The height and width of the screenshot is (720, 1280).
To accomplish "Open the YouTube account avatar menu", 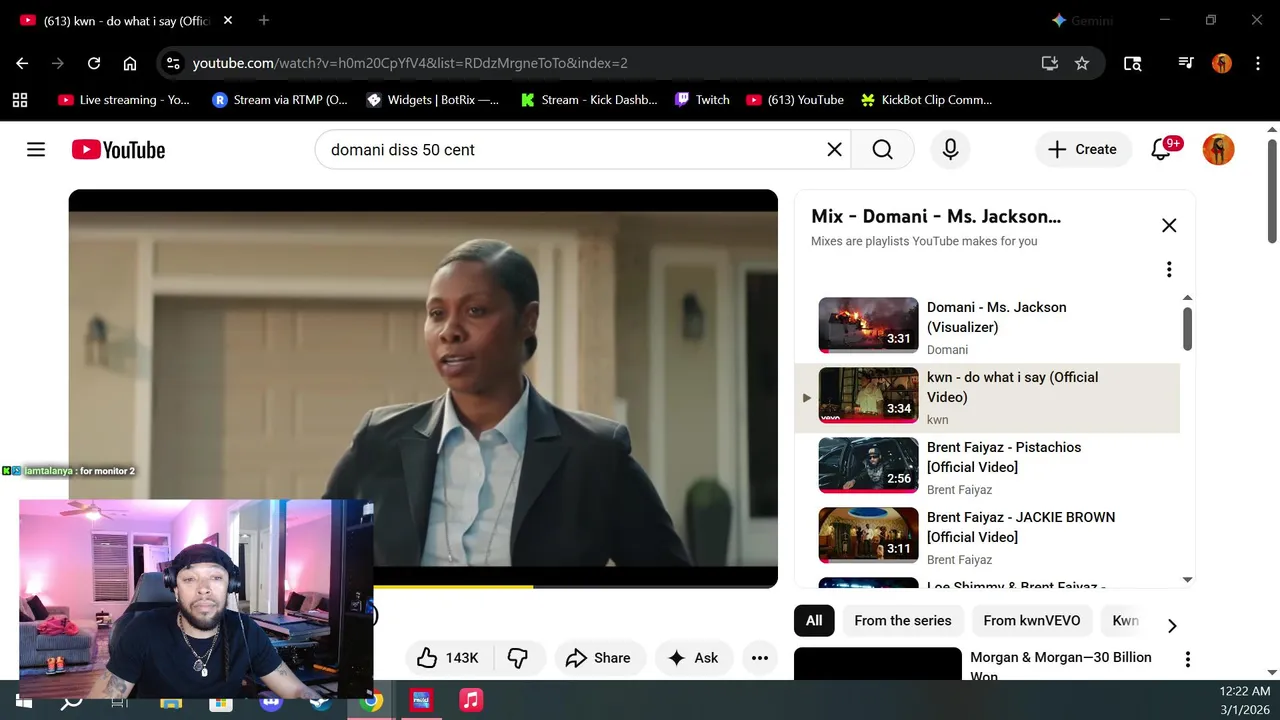I will pyautogui.click(x=1218, y=150).
